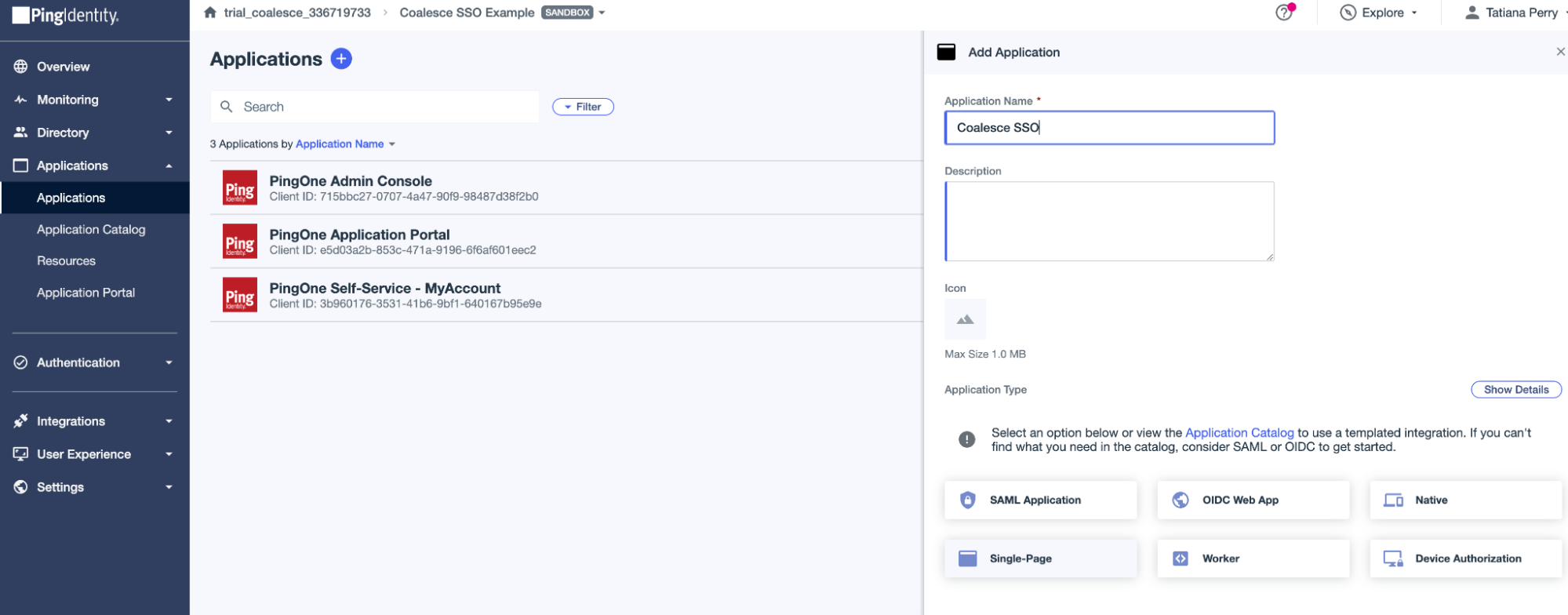Click the Add Application header icon
The height and width of the screenshot is (615, 1568).
947,53
